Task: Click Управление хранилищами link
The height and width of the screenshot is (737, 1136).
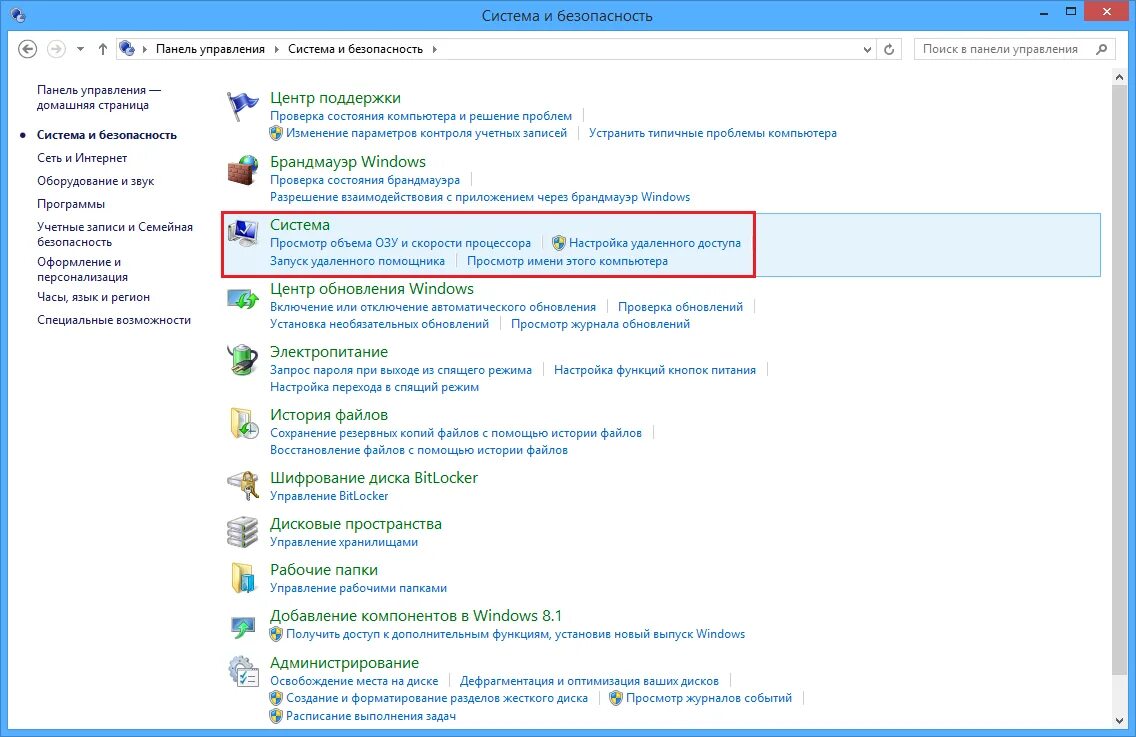Action: [344, 542]
